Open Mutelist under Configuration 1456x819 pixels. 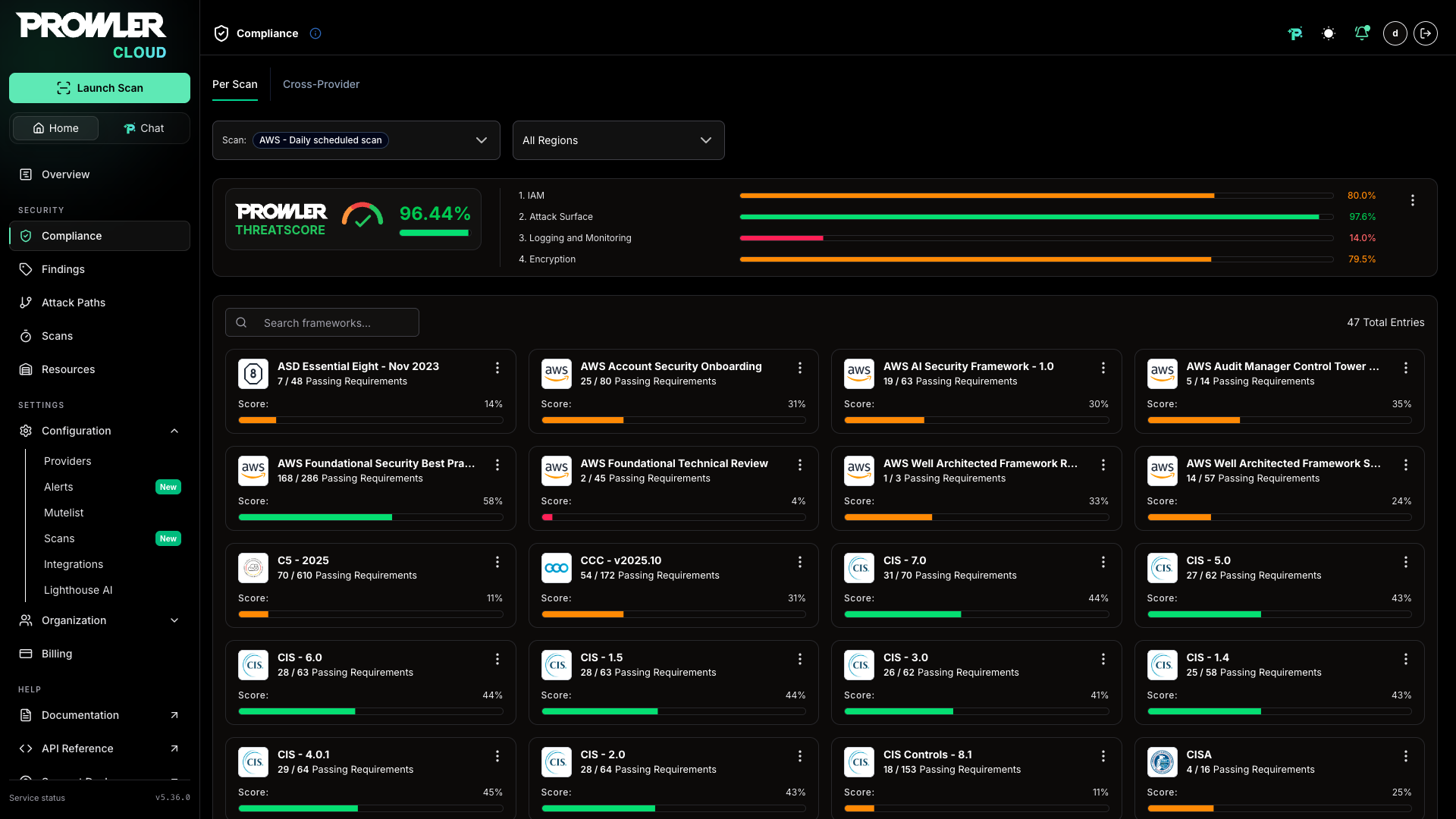(x=64, y=513)
